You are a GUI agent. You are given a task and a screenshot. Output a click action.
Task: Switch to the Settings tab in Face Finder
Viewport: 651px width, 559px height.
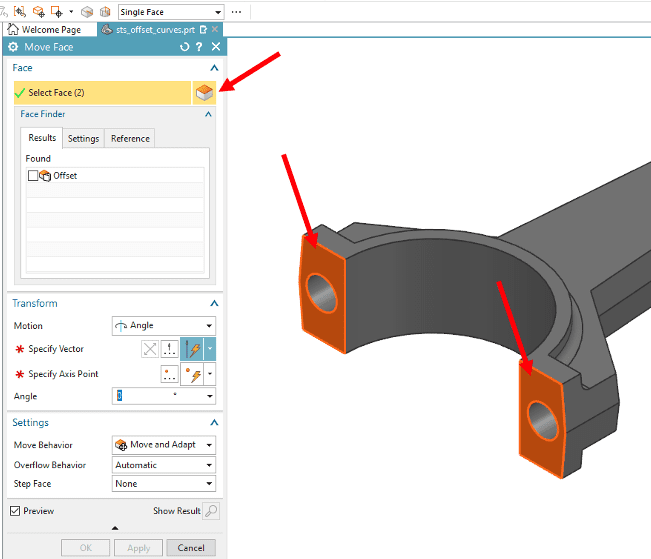pyautogui.click(x=83, y=138)
